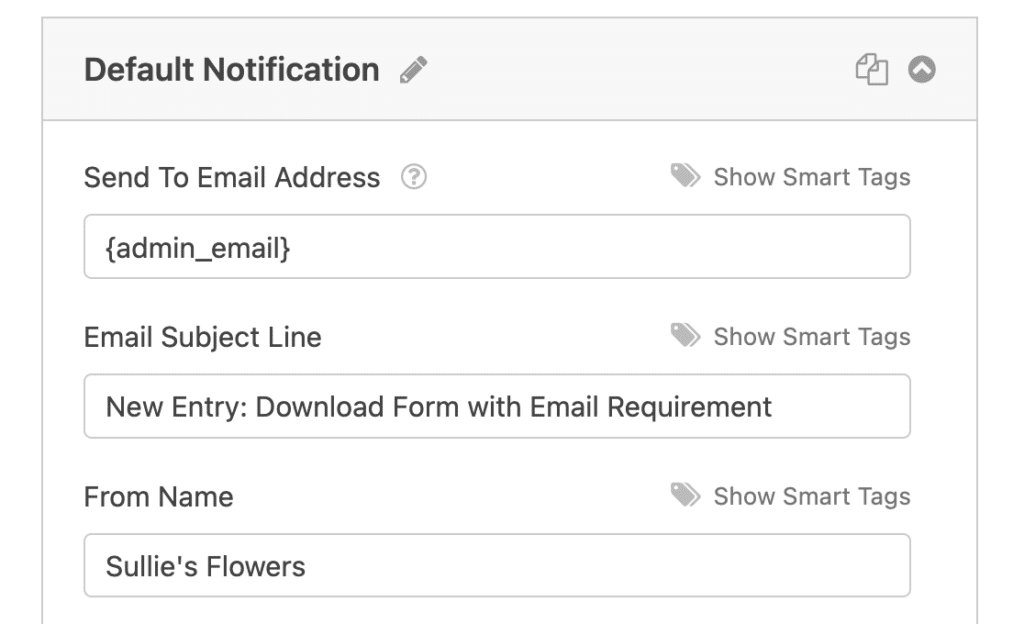Click the tag icon above the Email Subject Line field
The width and height of the screenshot is (1024, 624).
(x=686, y=336)
